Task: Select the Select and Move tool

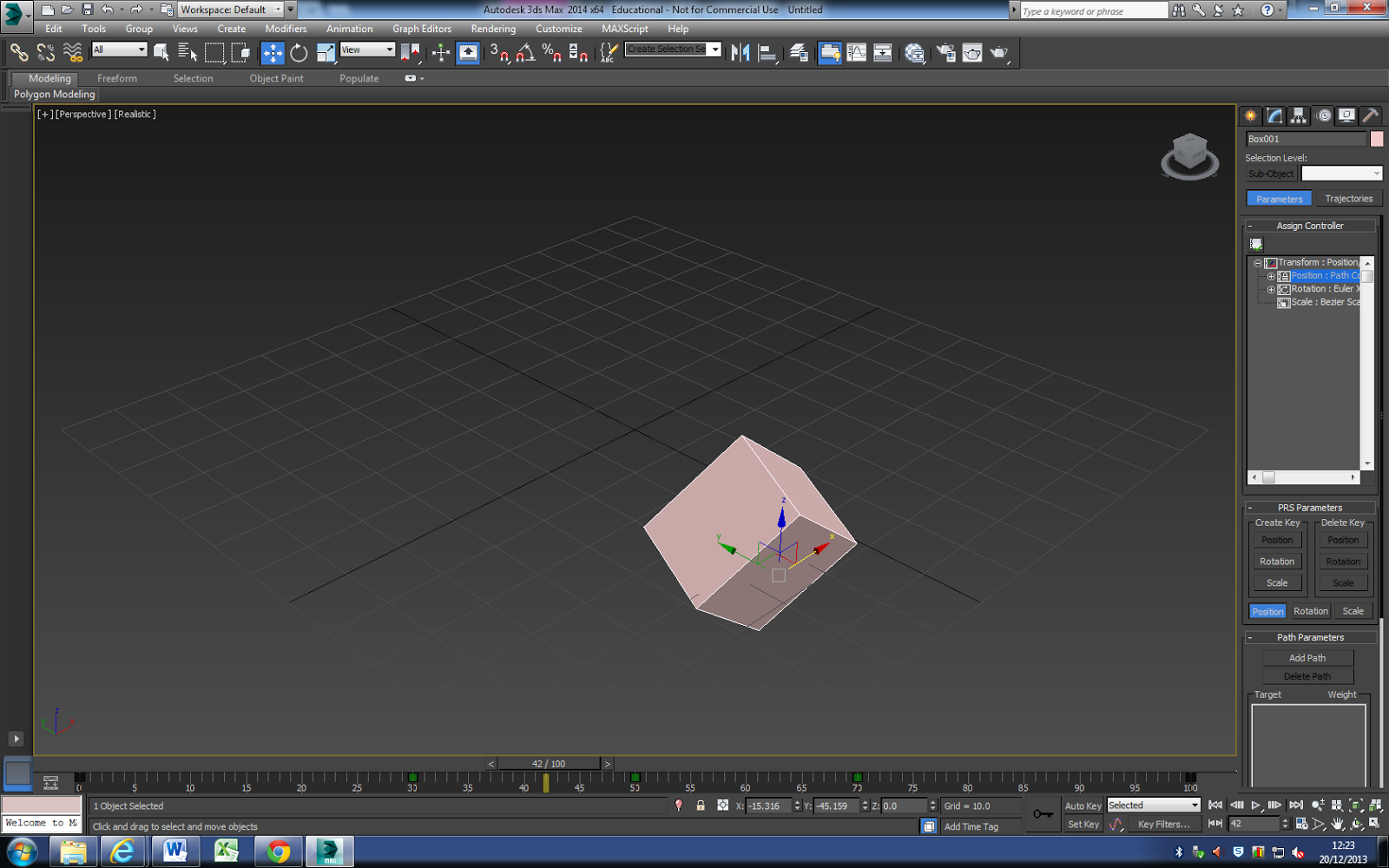Action: [273, 53]
